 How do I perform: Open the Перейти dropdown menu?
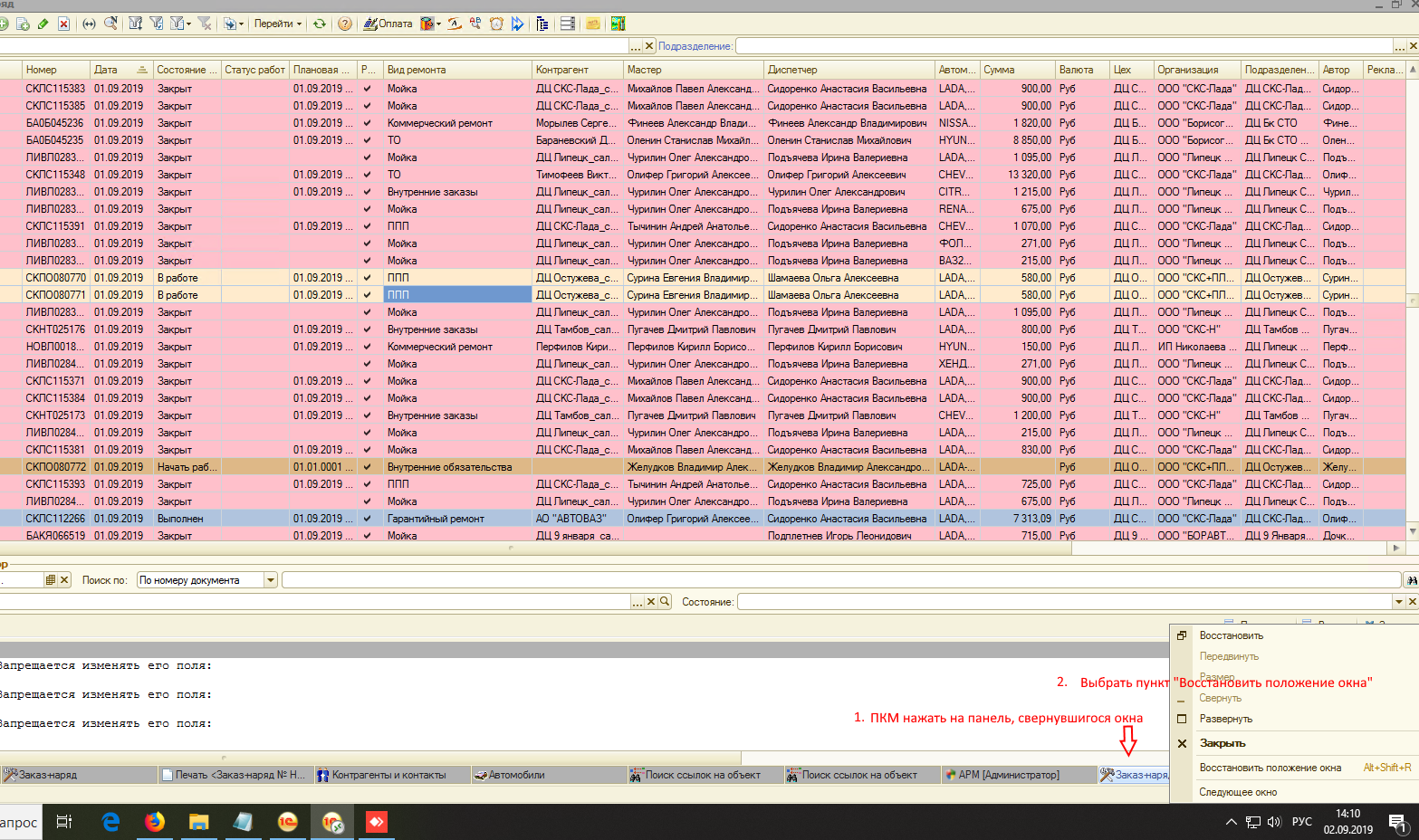277,24
